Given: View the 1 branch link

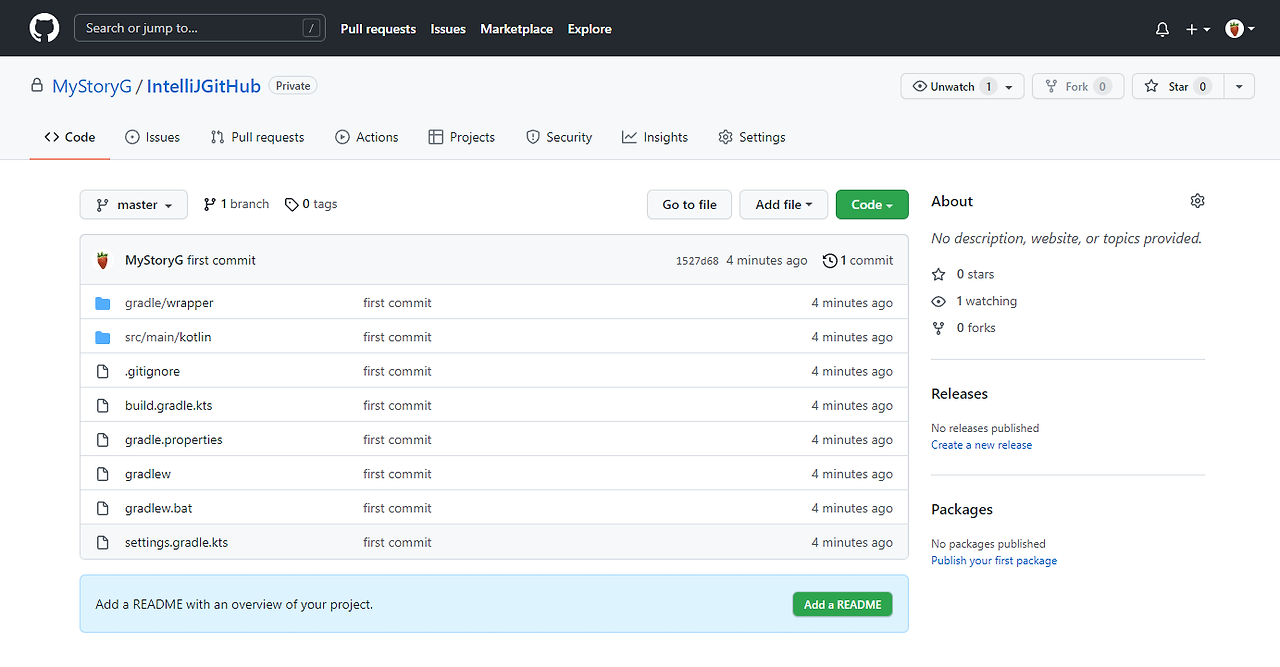Looking at the screenshot, I should click(x=236, y=204).
